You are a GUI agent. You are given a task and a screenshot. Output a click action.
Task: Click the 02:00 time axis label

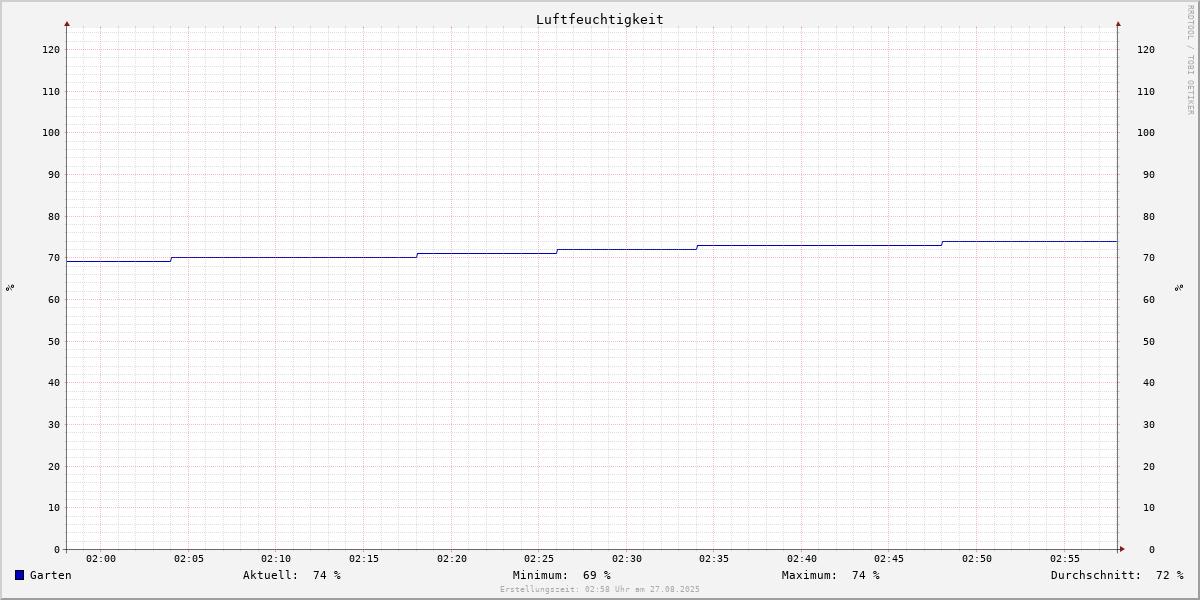pos(101,559)
